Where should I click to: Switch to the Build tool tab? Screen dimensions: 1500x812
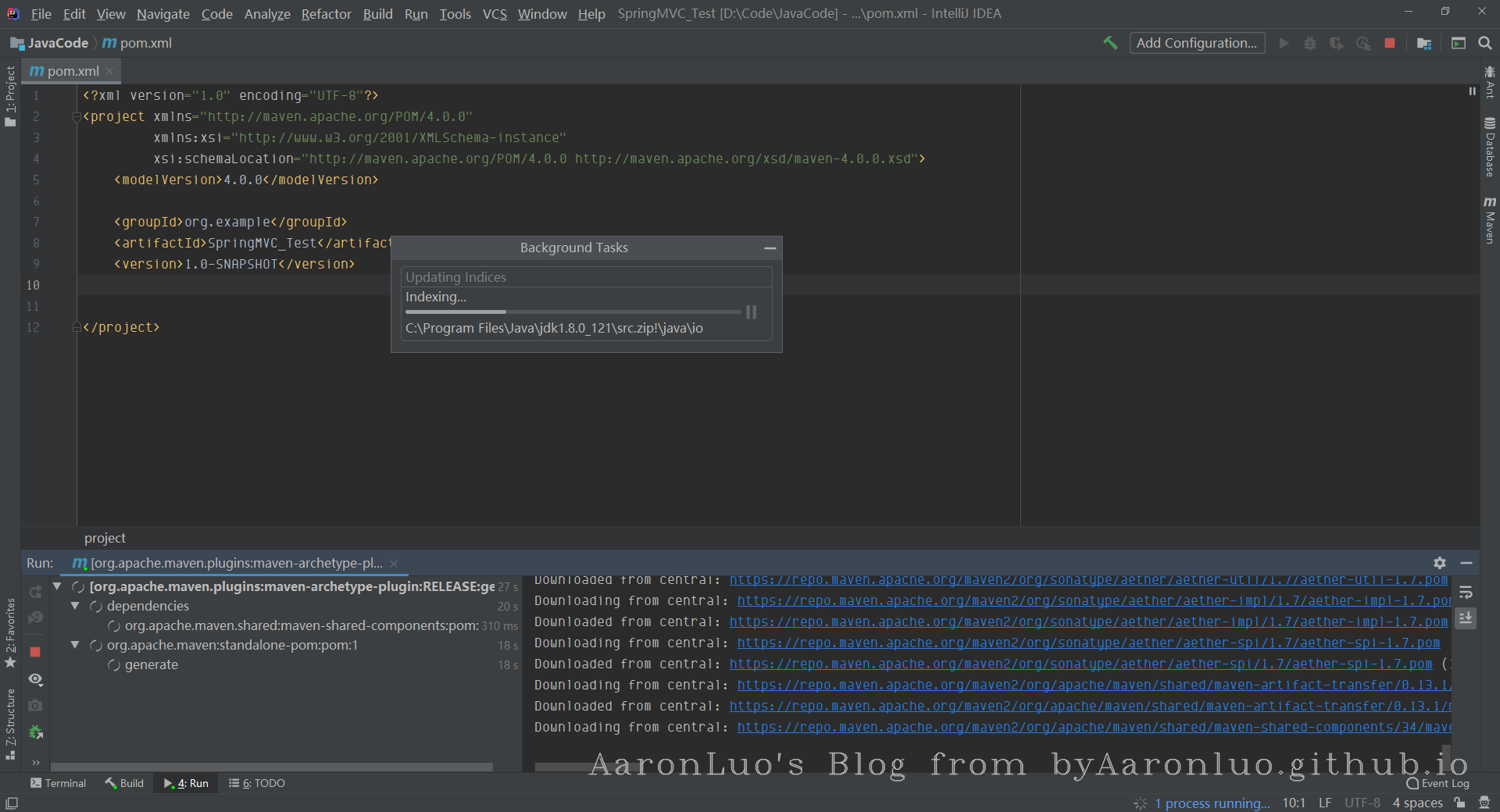[x=124, y=783]
